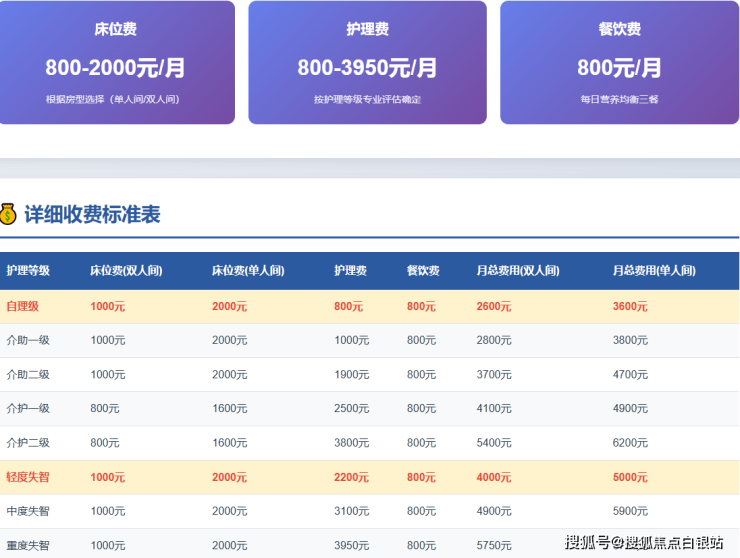Select the 介助一级 row label
The image size is (740, 558).
(28, 340)
